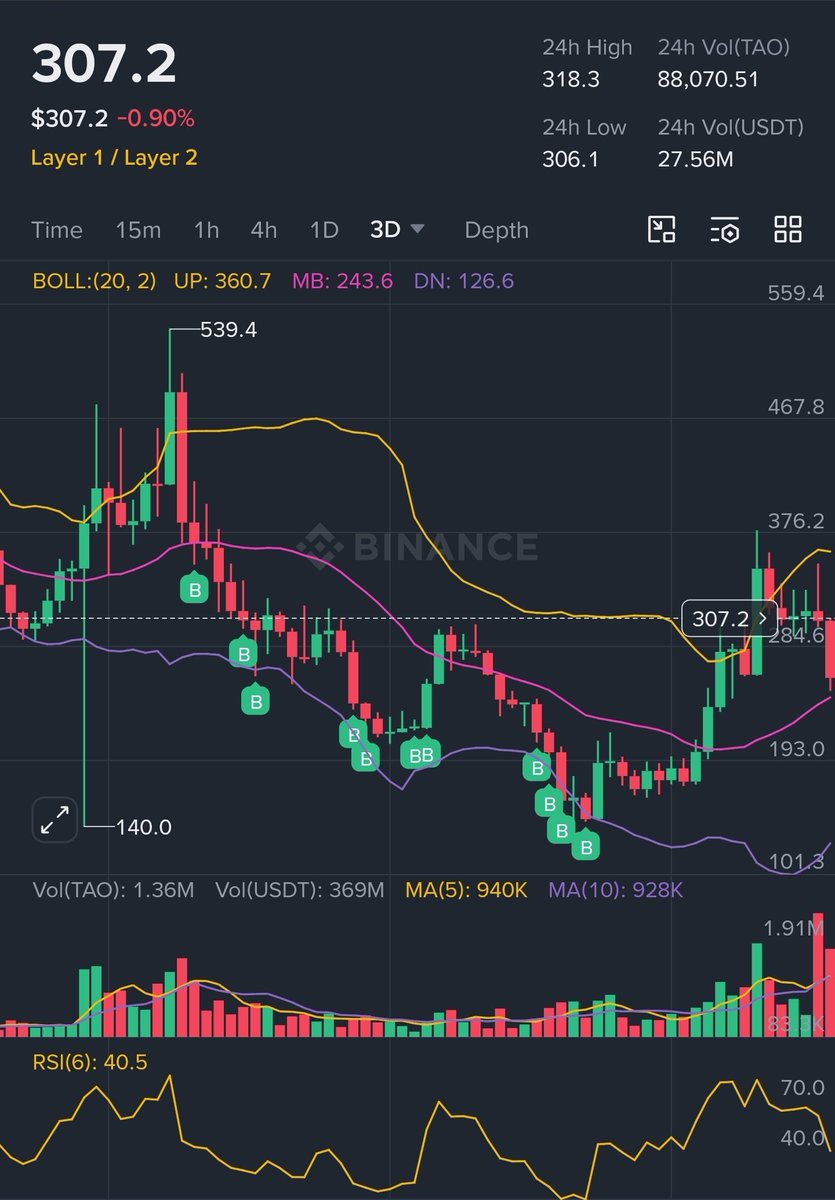Open the Depth chart tab

[497, 230]
